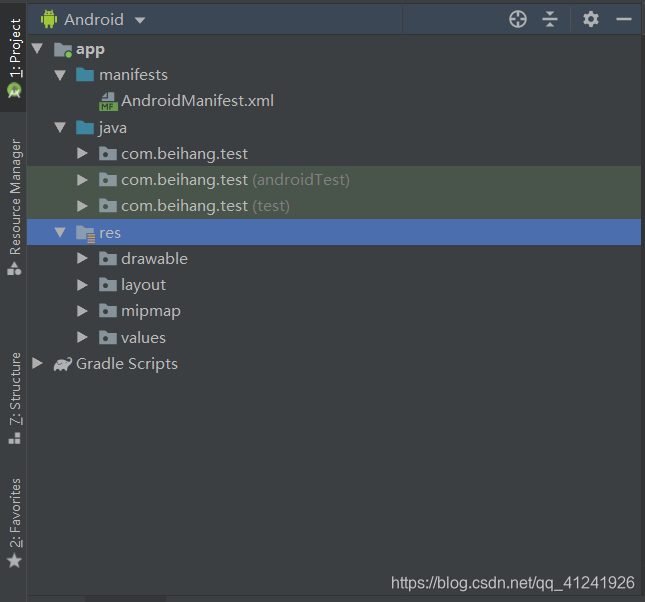The height and width of the screenshot is (602, 645).
Task: Click the Android robot icon in header
Action: pyautogui.click(x=49, y=19)
